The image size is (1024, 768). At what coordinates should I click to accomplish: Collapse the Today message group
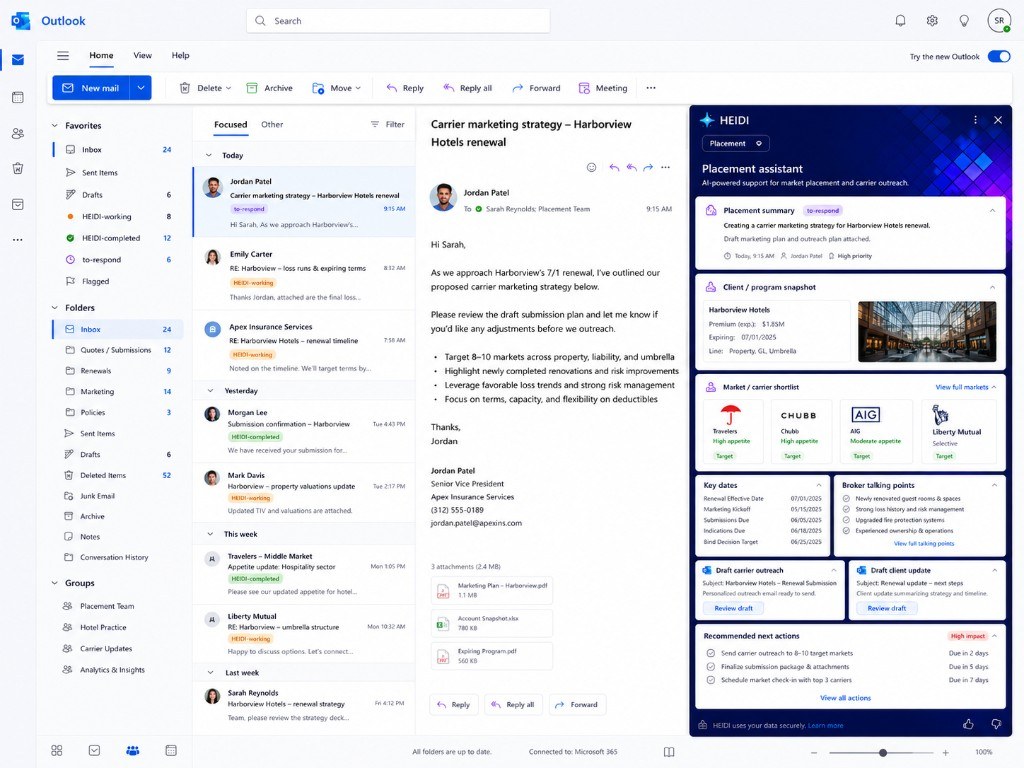209,155
